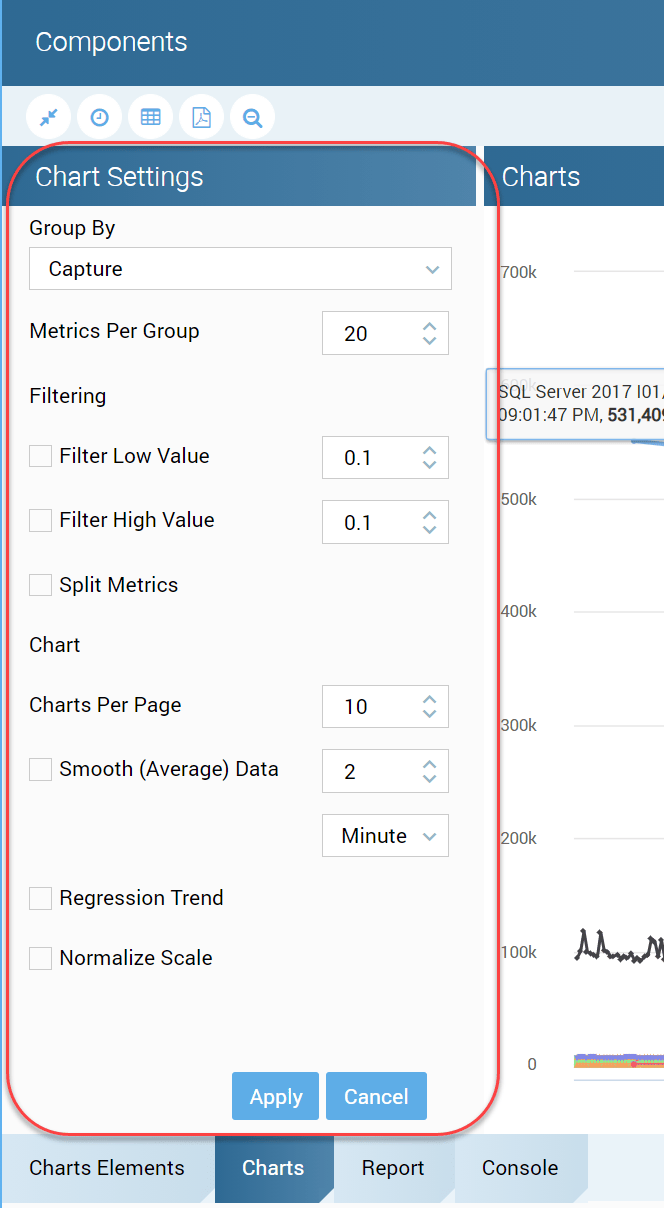Cancel the chart settings changes
The image size is (664, 1208).
376,1096
